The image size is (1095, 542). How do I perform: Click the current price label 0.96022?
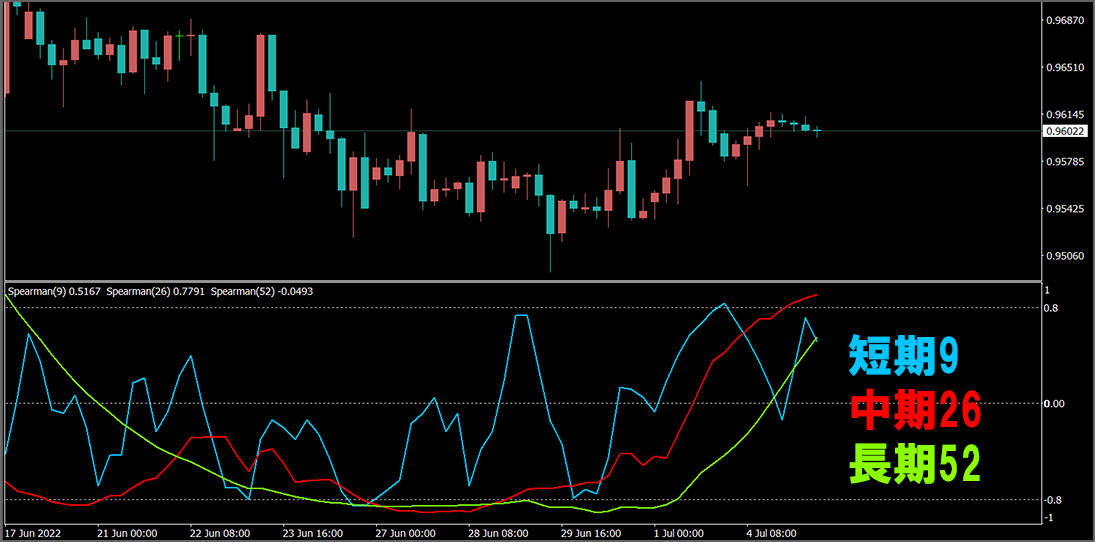[1064, 131]
